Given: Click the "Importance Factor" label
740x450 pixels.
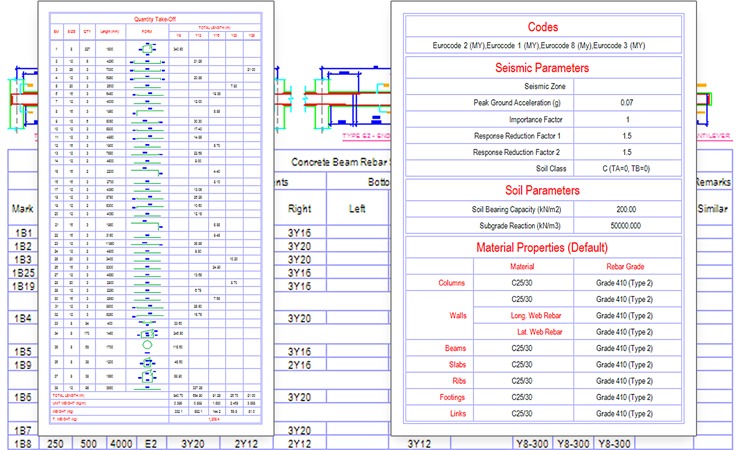Looking at the screenshot, I should [x=536, y=119].
